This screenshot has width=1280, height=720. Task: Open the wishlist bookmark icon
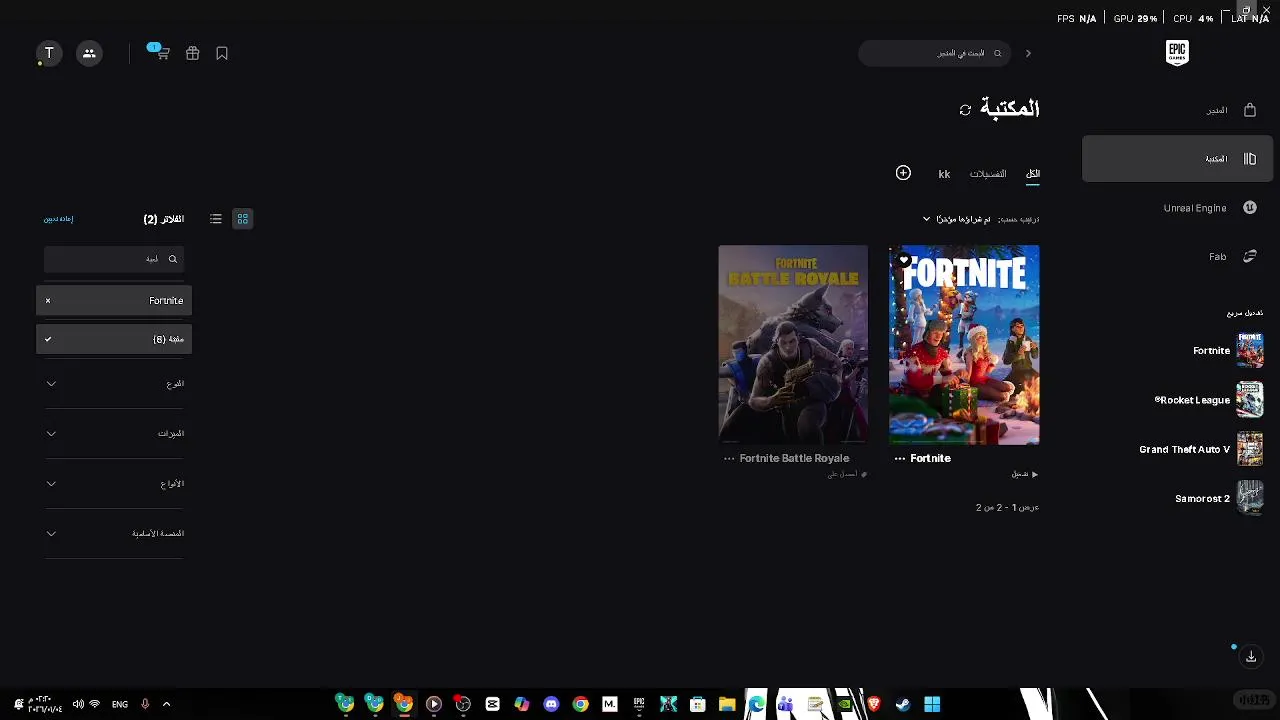tap(222, 54)
